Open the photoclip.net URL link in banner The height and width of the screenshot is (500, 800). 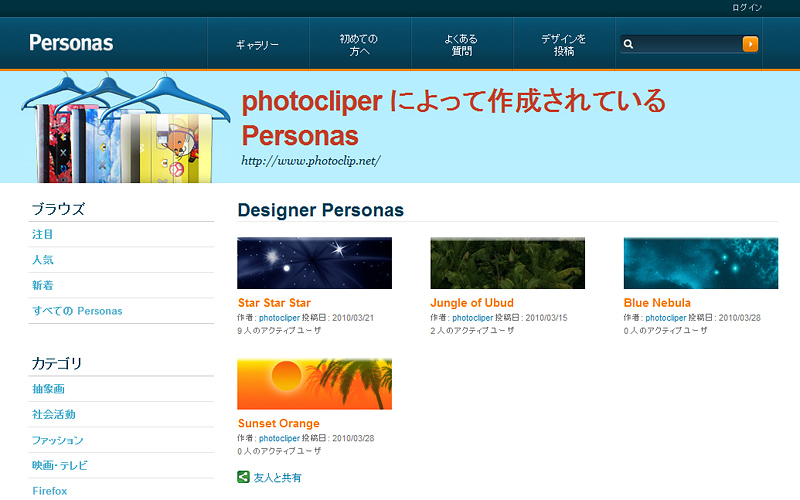[311, 161]
